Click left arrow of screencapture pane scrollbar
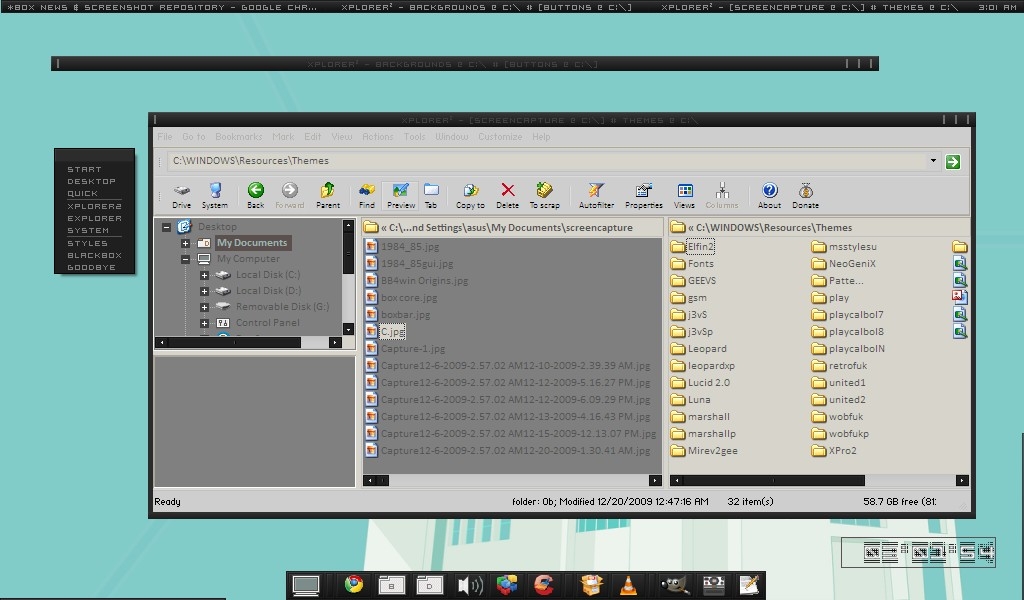 pyautogui.click(x=370, y=481)
